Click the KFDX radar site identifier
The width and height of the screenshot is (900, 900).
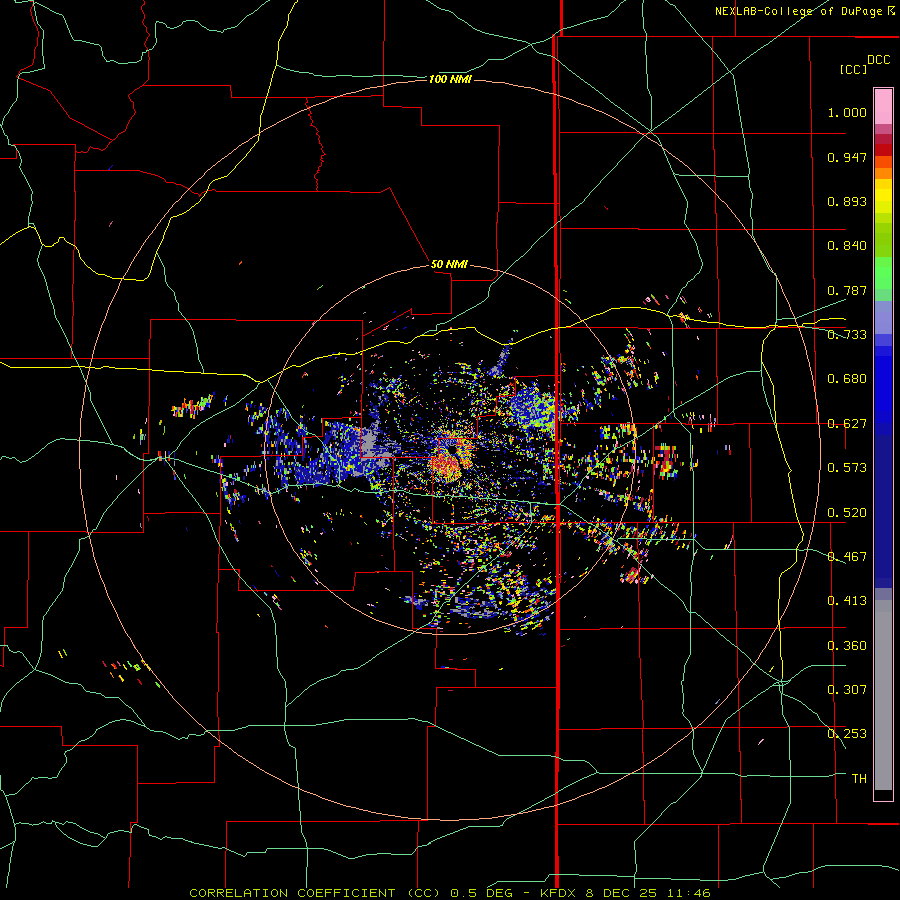560,893
